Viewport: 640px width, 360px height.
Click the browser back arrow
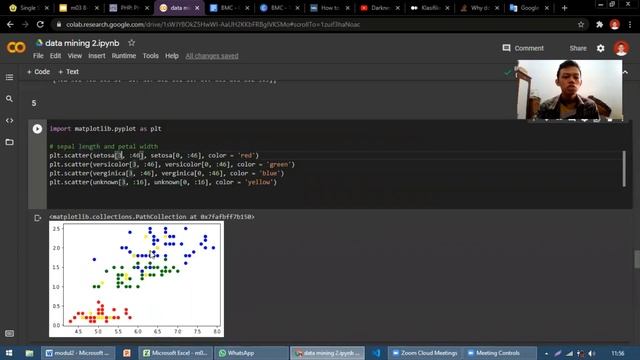[x=10, y=24]
